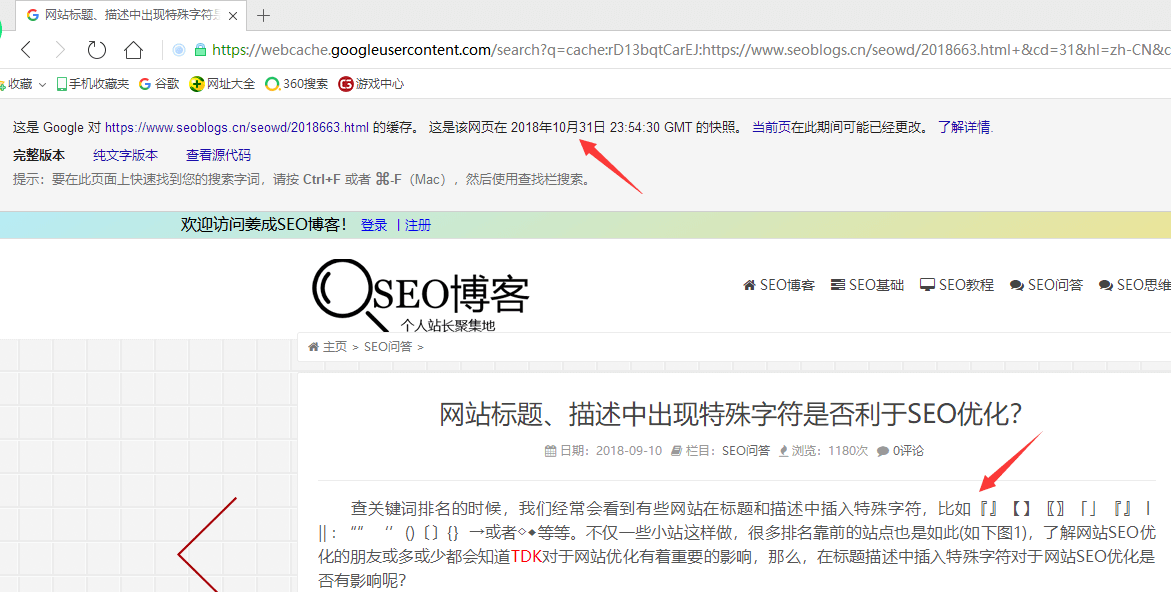Screen dimensions: 1171x592
Task: Switch to 纯文字版本 view
Action: click(125, 155)
